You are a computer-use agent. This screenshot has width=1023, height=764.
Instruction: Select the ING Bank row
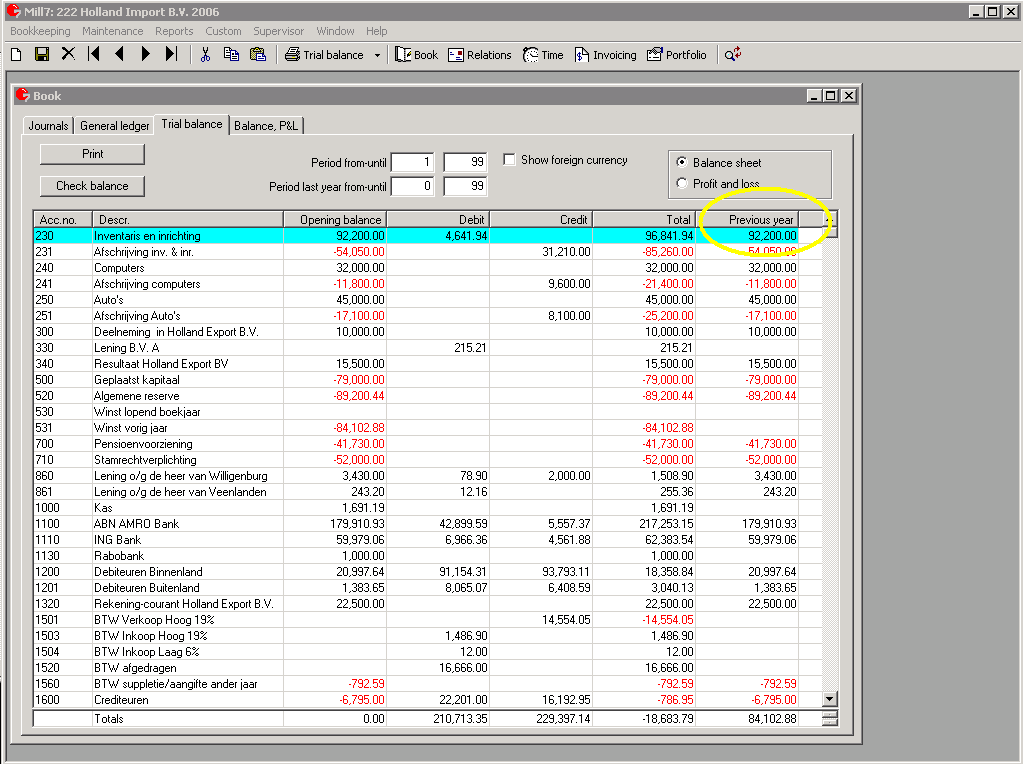(x=427, y=540)
